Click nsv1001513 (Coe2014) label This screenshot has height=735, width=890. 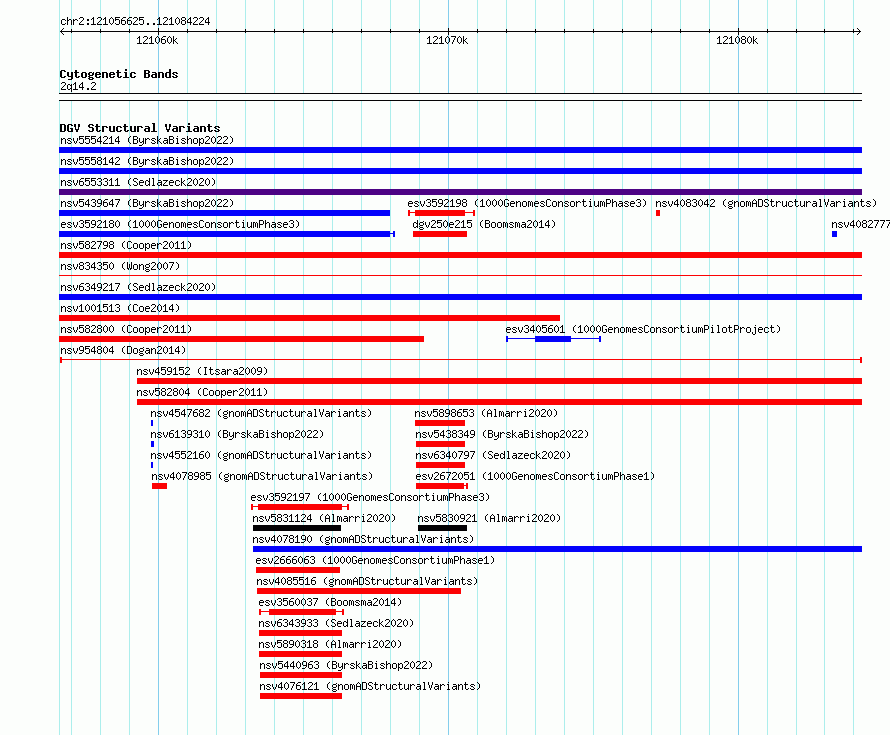point(120,308)
